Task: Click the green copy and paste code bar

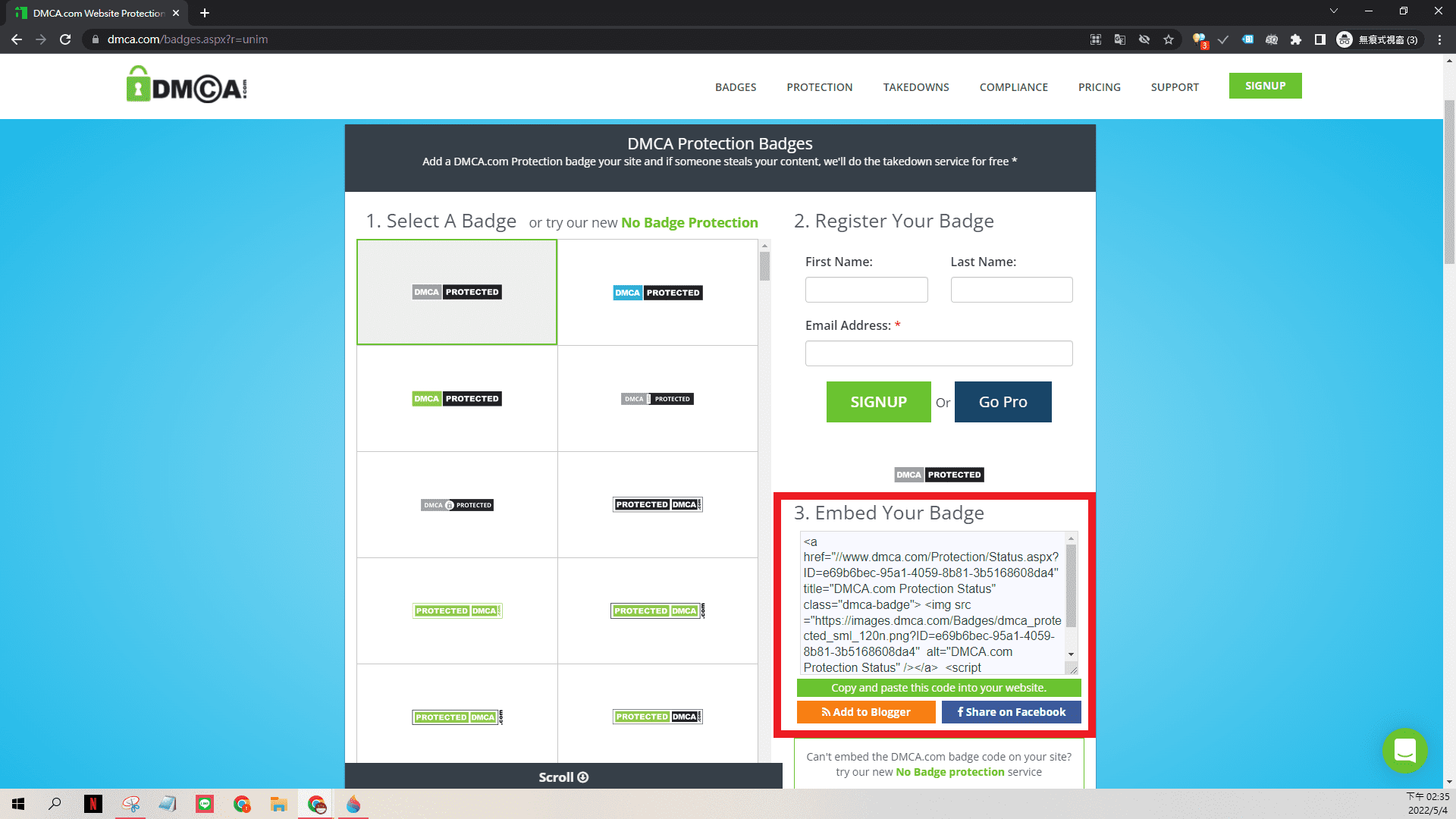Action: 939,688
